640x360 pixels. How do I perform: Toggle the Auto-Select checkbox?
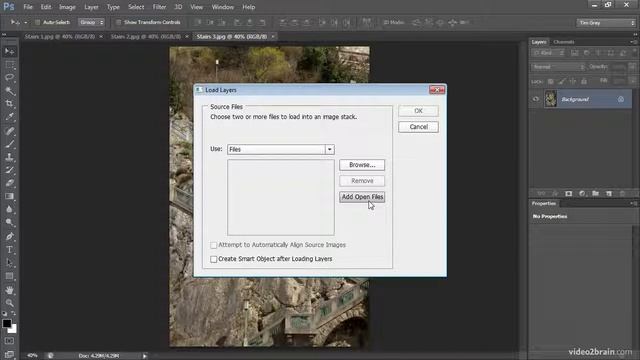pyautogui.click(x=37, y=22)
